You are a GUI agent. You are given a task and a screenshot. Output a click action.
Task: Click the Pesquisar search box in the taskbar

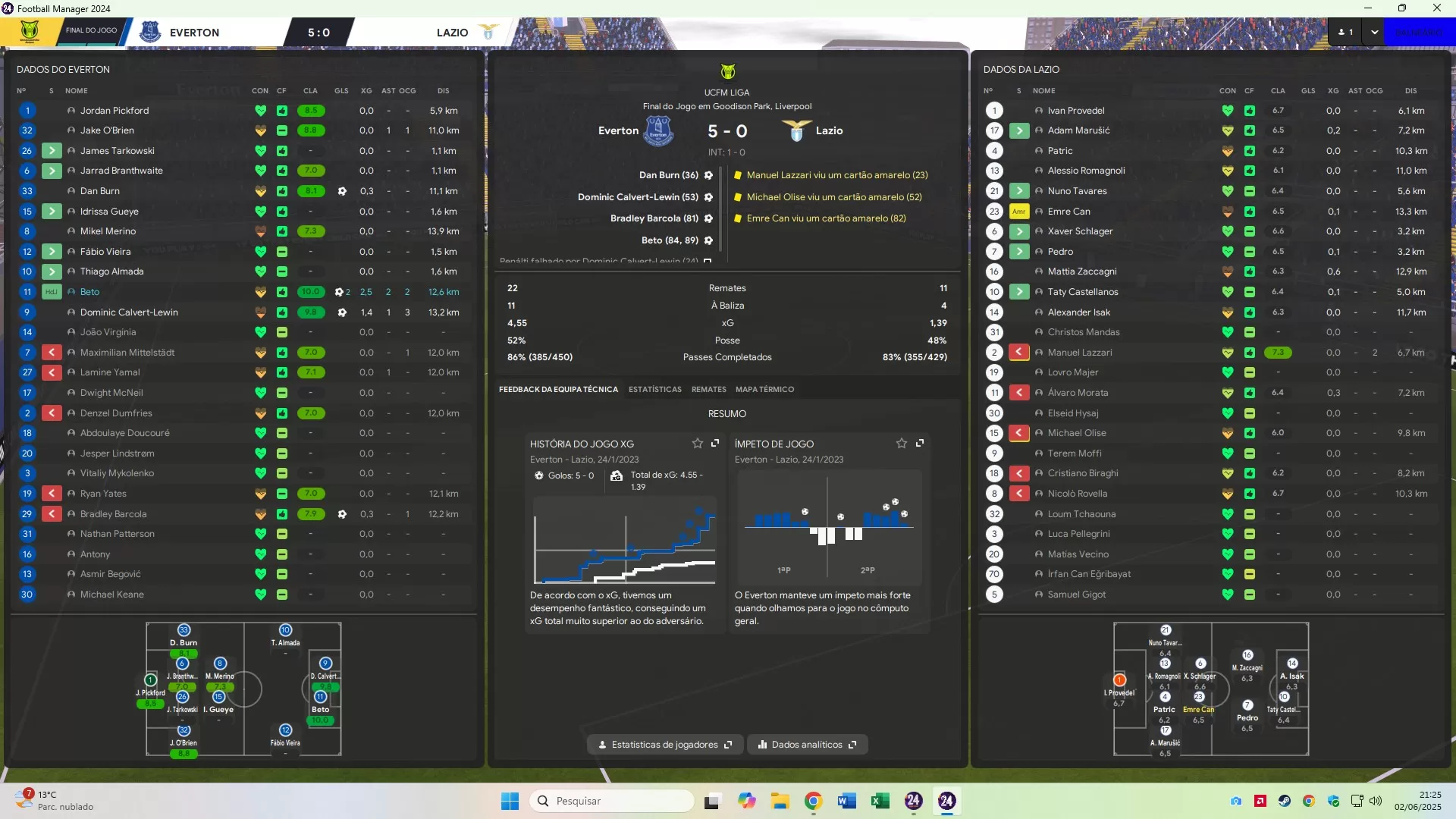pyautogui.click(x=611, y=801)
